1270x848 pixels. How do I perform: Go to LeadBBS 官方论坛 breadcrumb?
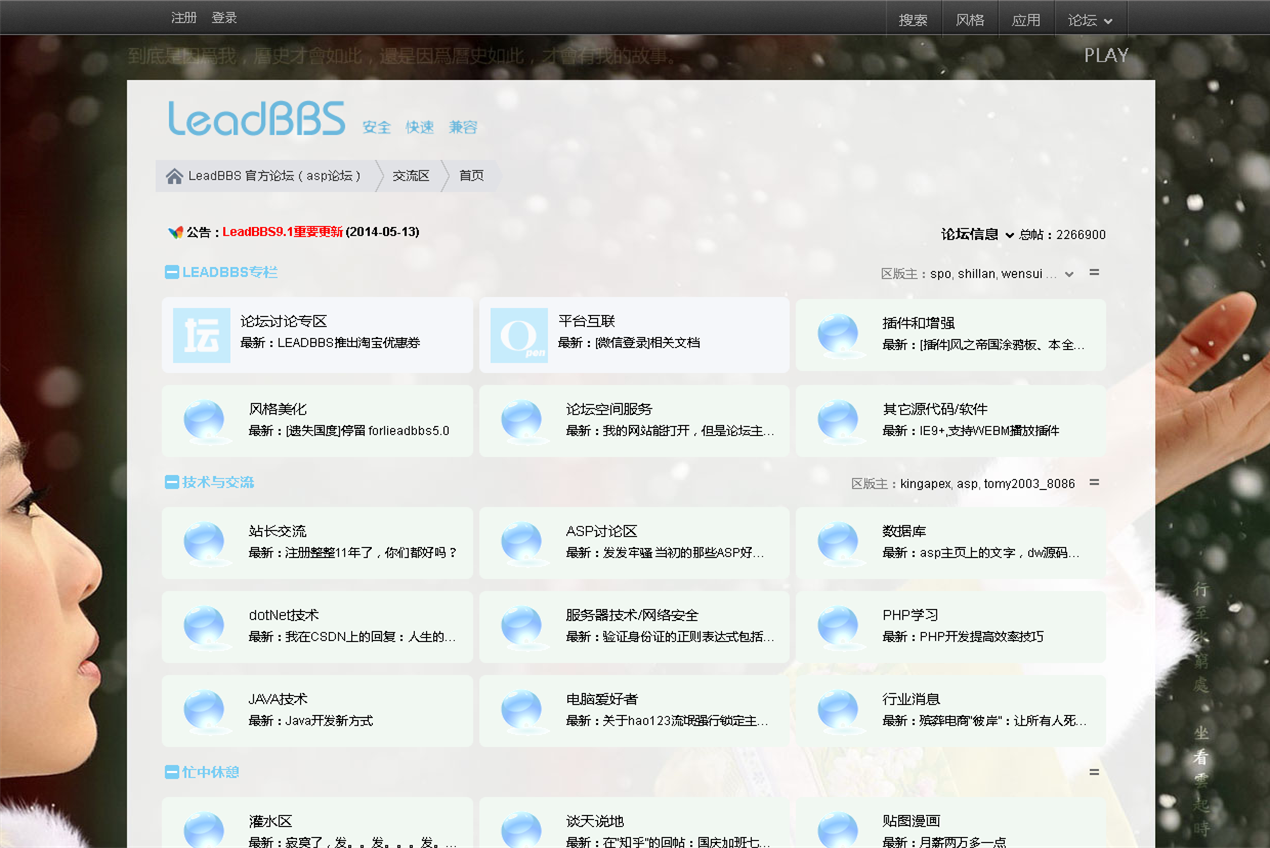(x=275, y=176)
